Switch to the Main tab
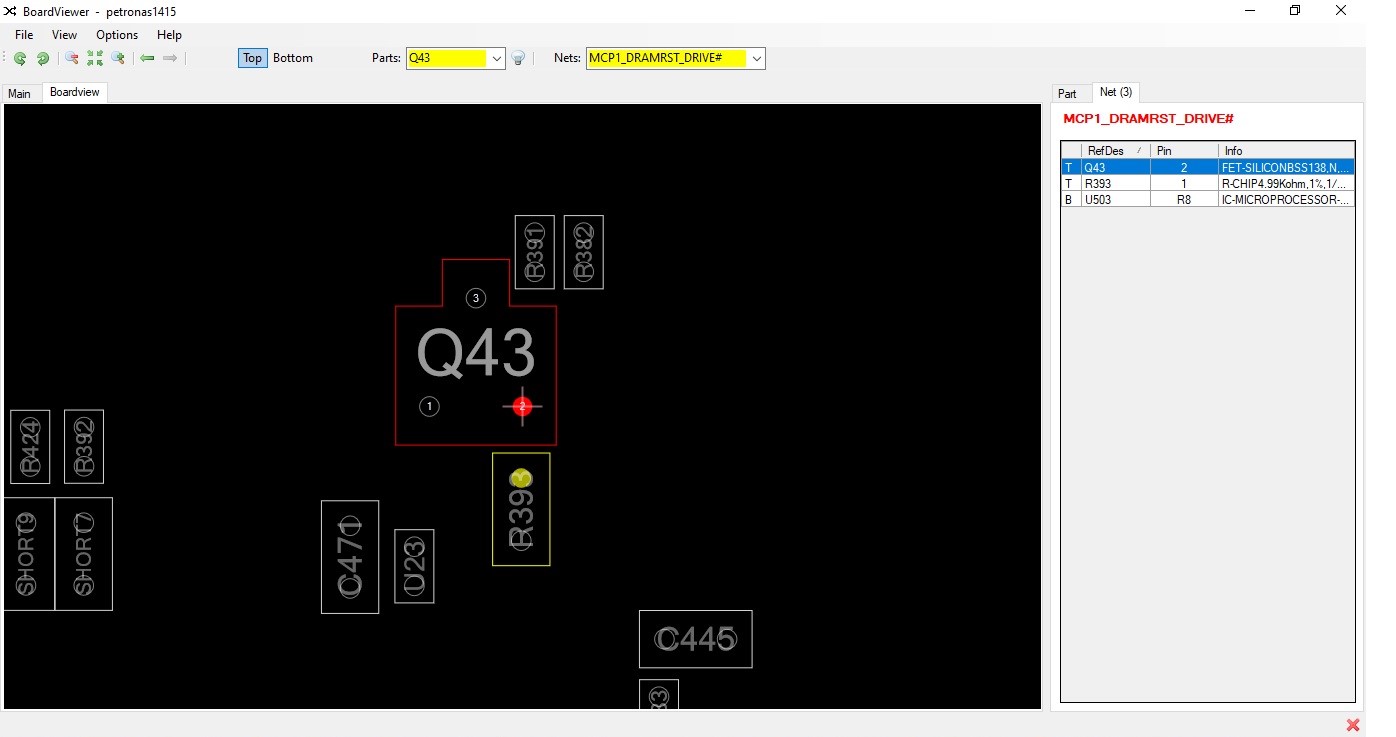This screenshot has width=1396, height=737. (x=20, y=93)
